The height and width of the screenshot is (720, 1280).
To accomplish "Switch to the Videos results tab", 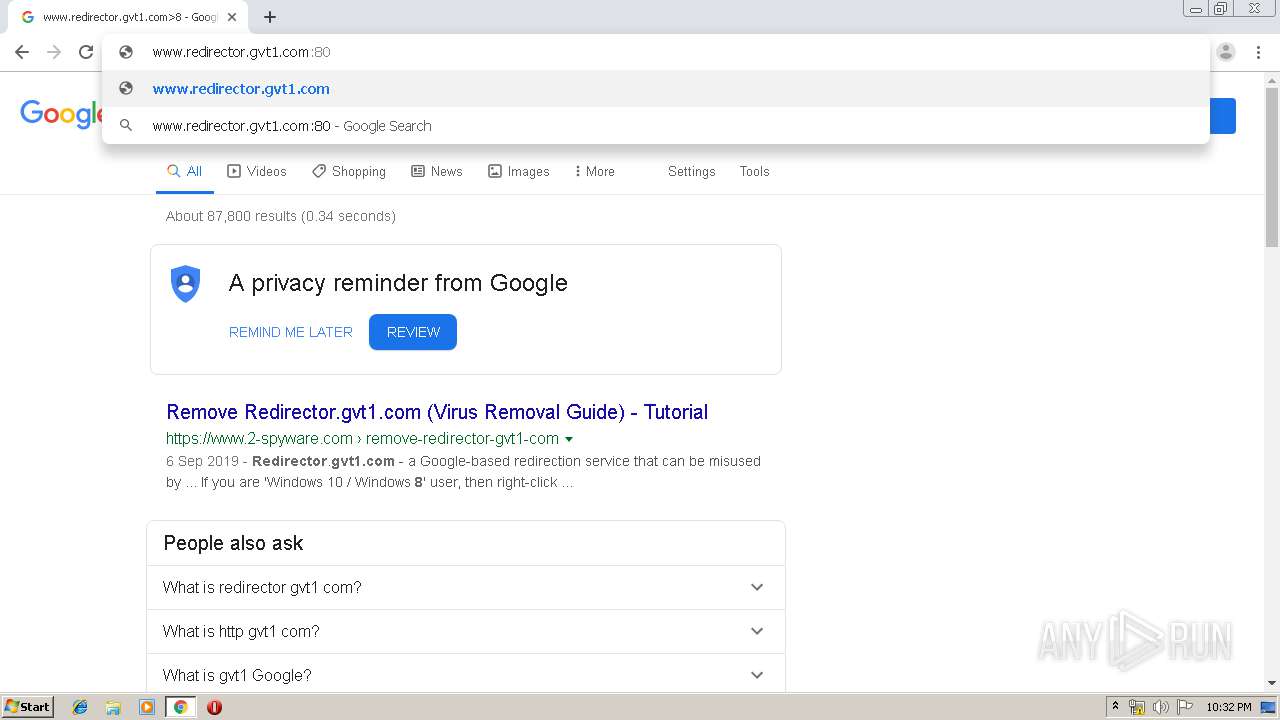I will [257, 171].
